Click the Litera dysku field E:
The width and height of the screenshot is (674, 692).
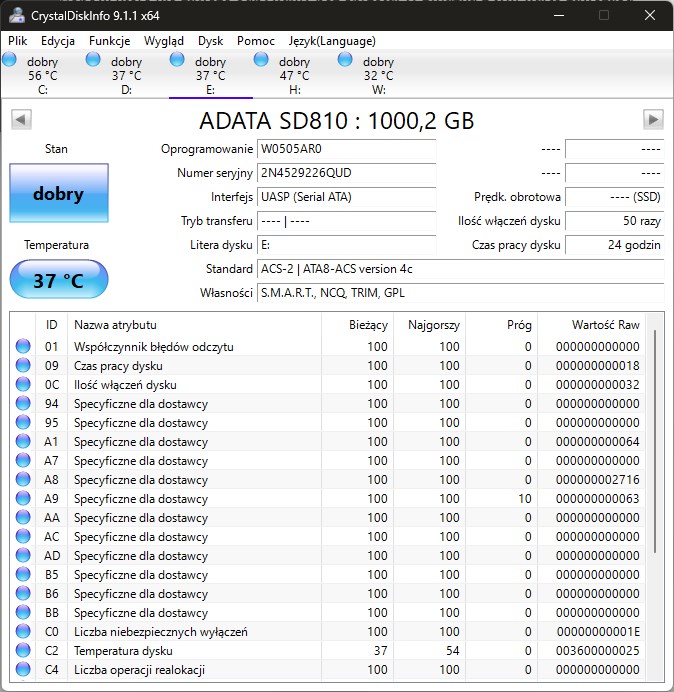346,245
